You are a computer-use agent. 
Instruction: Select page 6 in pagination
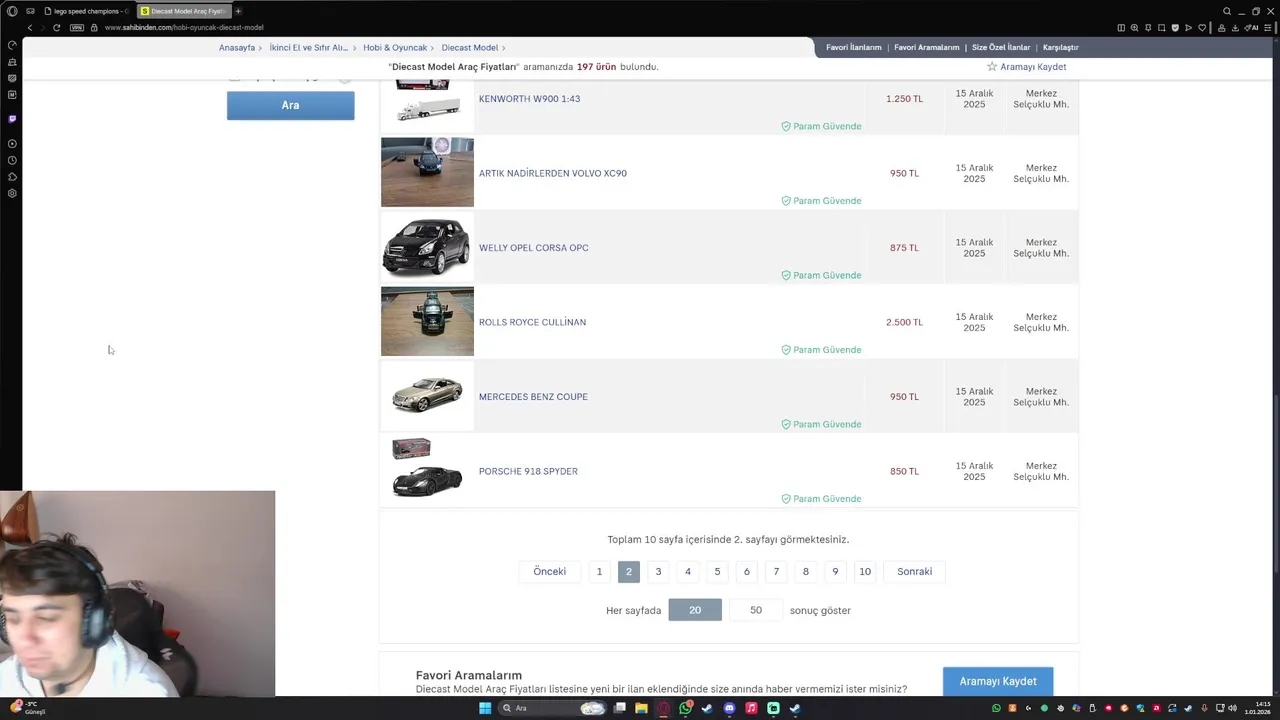(746, 571)
